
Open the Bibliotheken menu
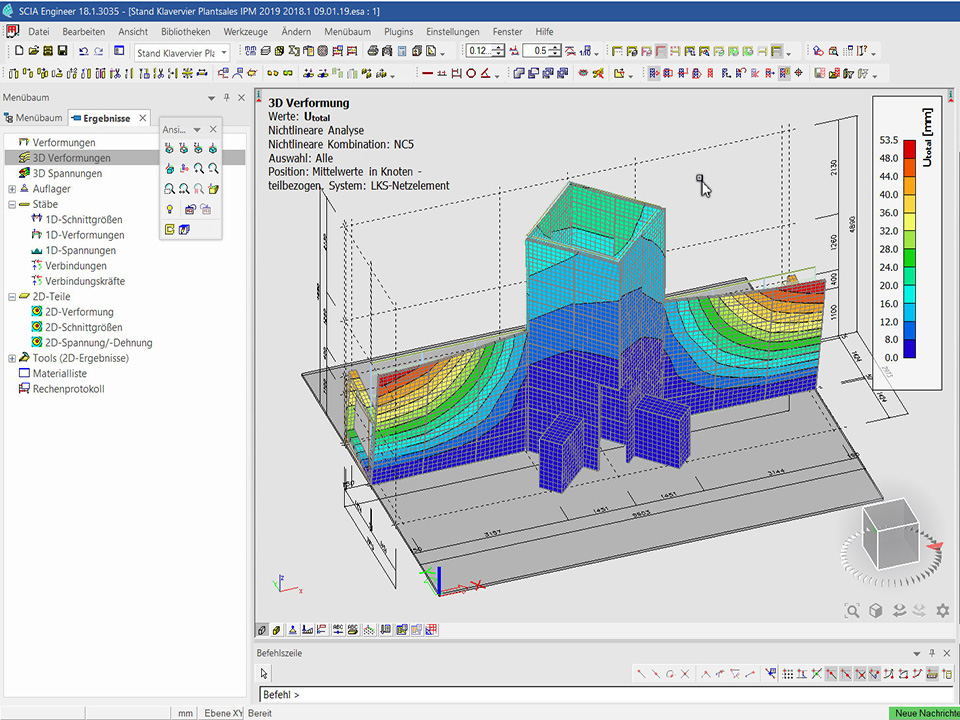pyautogui.click(x=185, y=32)
